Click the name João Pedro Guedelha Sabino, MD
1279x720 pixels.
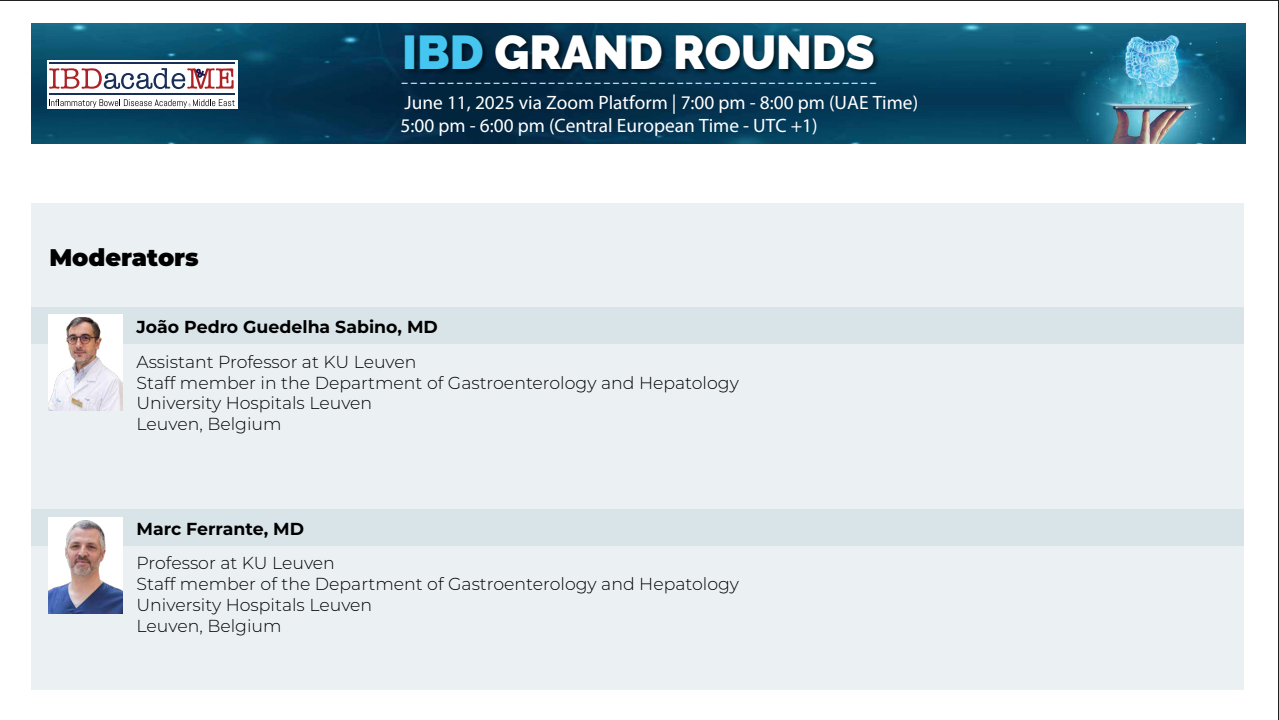point(287,327)
